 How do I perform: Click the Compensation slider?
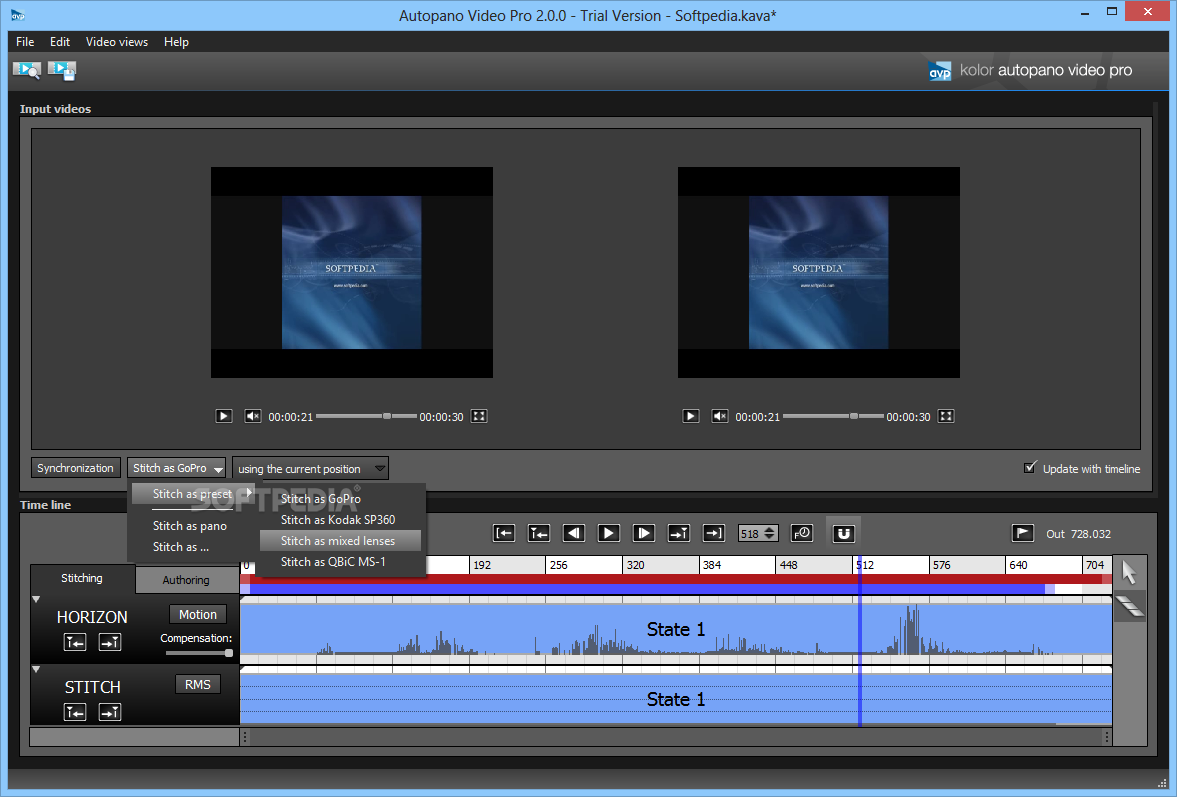199,653
